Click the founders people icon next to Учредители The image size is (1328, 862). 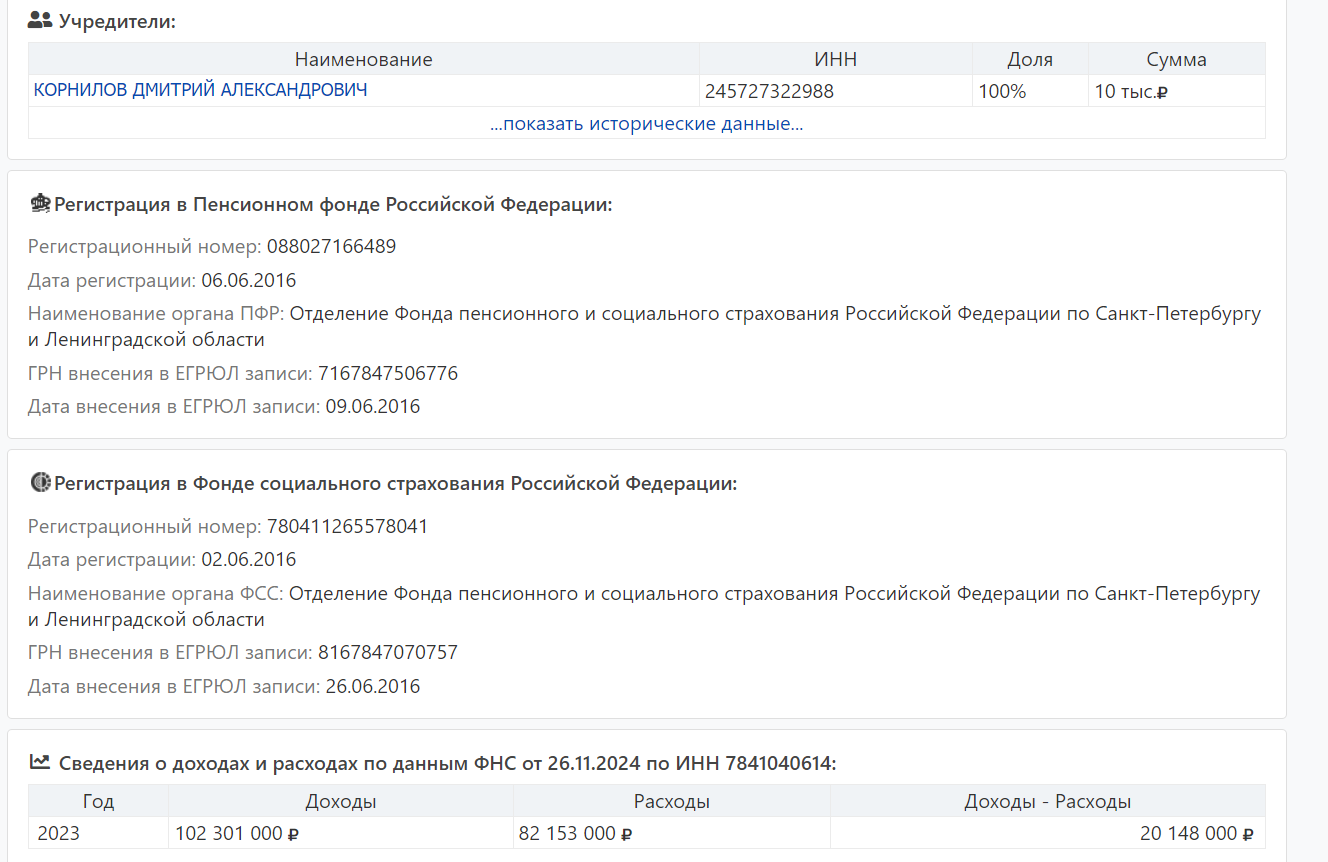coord(40,19)
